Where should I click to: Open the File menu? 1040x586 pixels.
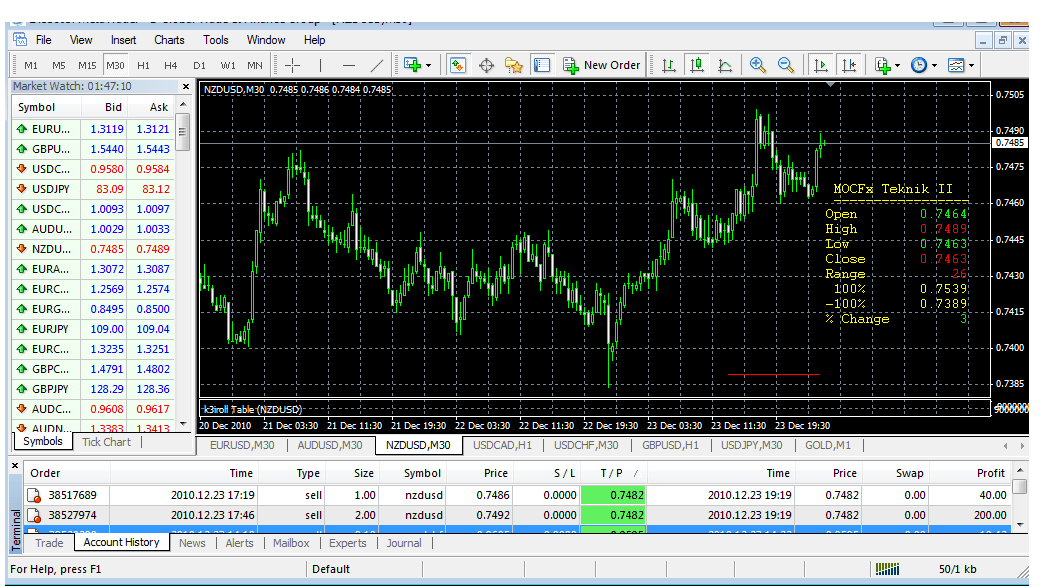pyautogui.click(x=43, y=40)
